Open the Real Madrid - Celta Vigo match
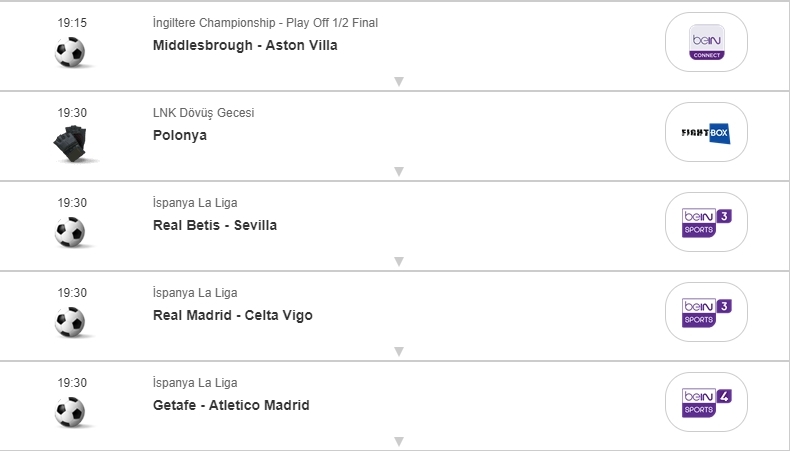Screen dimensions: 791x451 [x=232, y=315]
